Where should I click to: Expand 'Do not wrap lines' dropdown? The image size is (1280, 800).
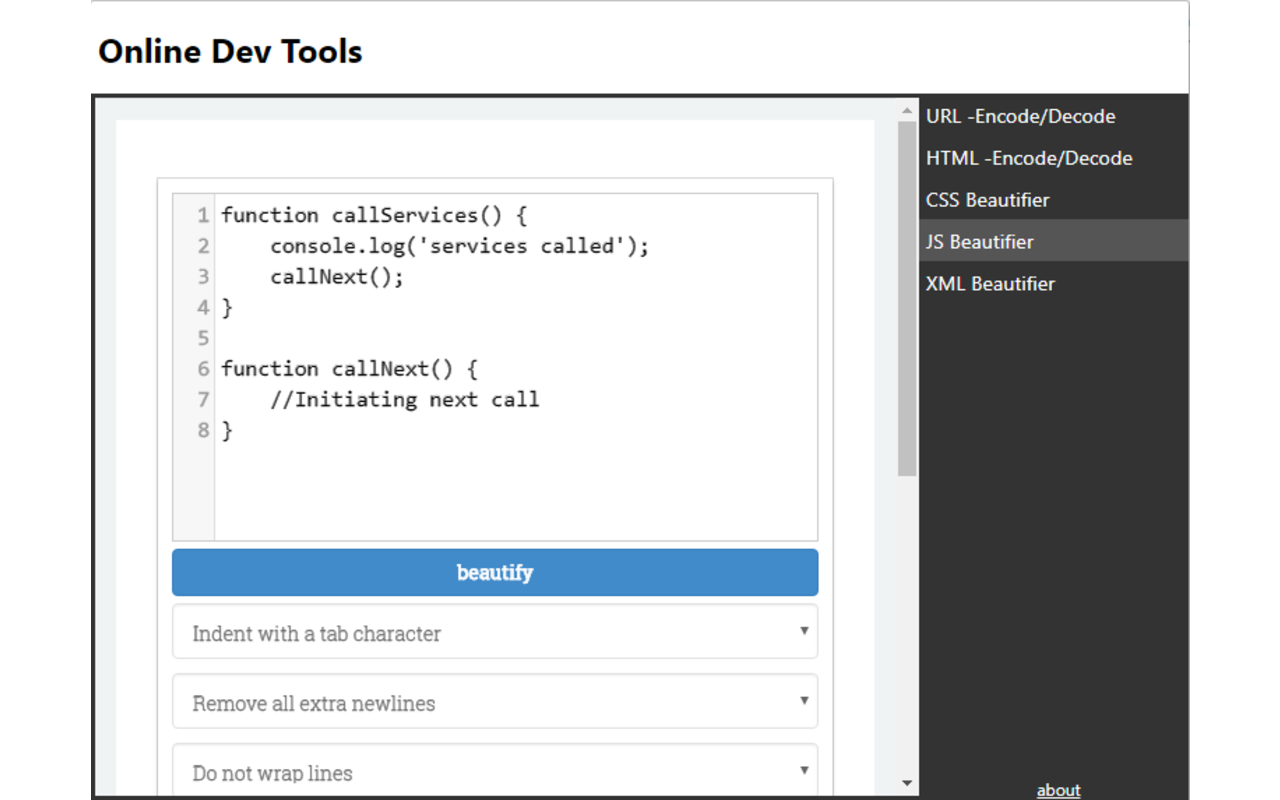[495, 771]
